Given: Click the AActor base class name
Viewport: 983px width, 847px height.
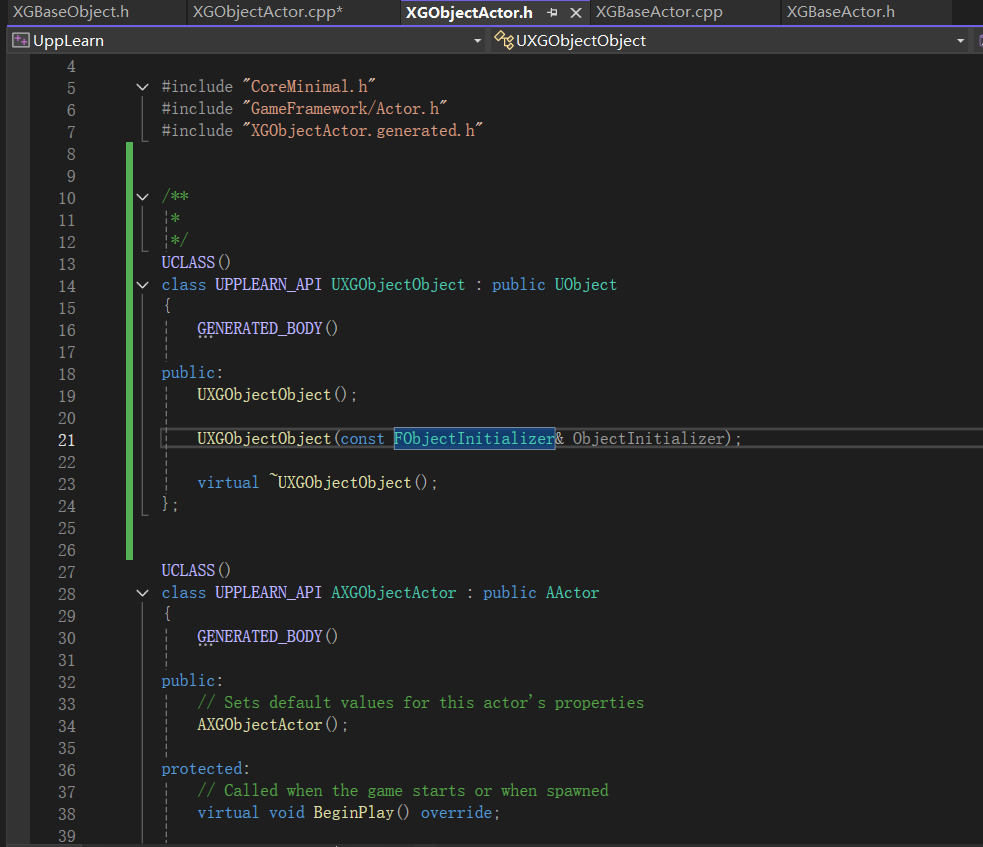Looking at the screenshot, I should 572,593.
